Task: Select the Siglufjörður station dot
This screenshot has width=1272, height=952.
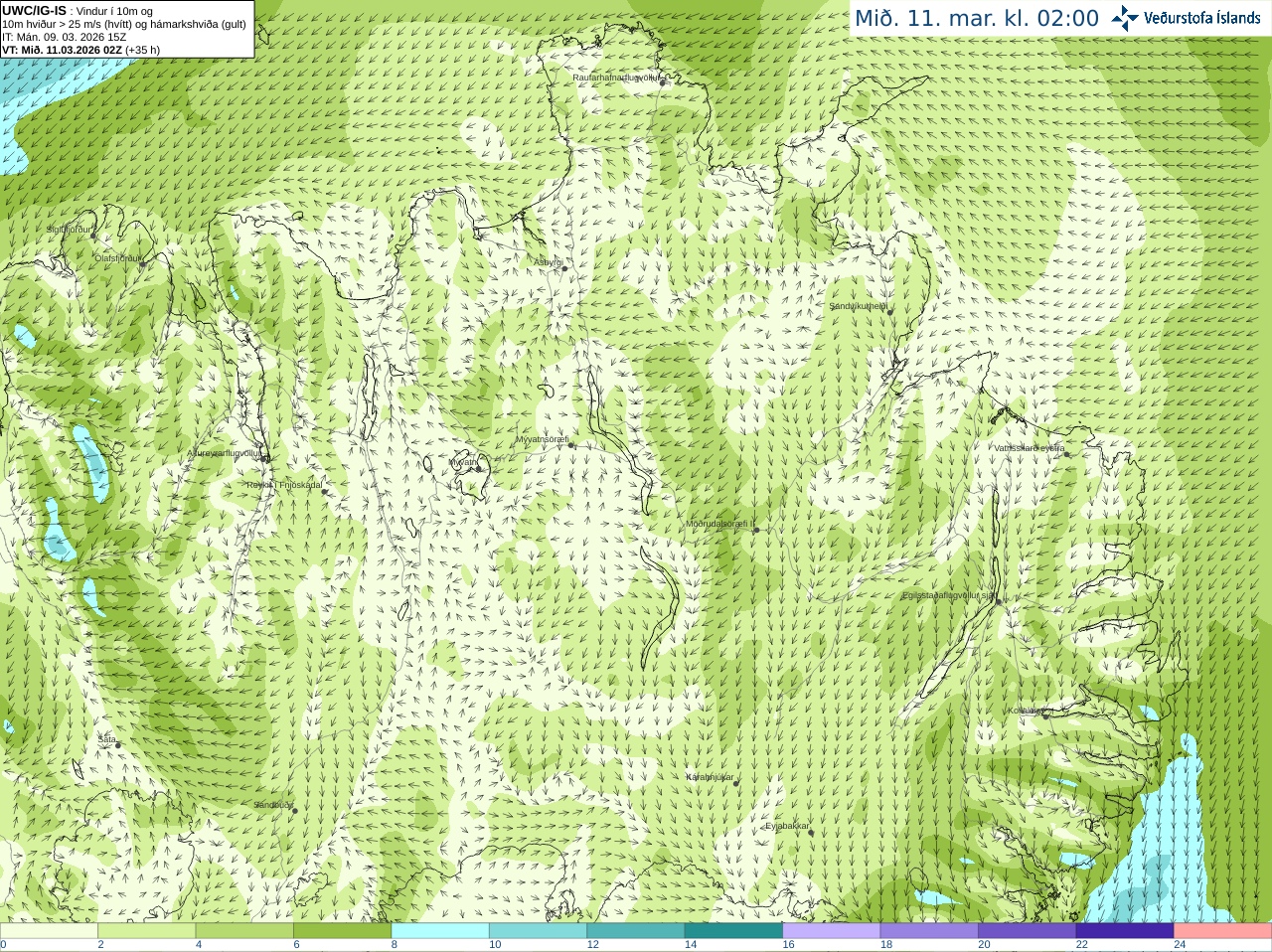Action: tap(94, 236)
